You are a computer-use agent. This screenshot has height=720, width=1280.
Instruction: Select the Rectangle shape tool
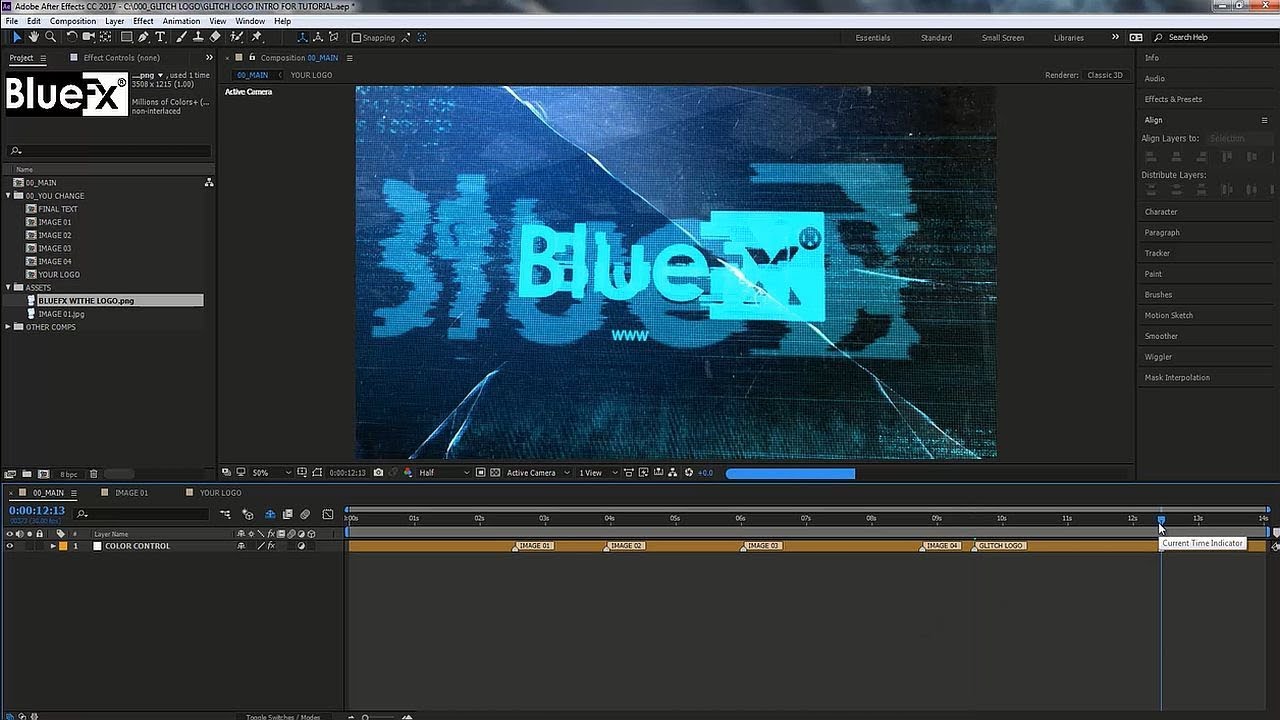126,37
